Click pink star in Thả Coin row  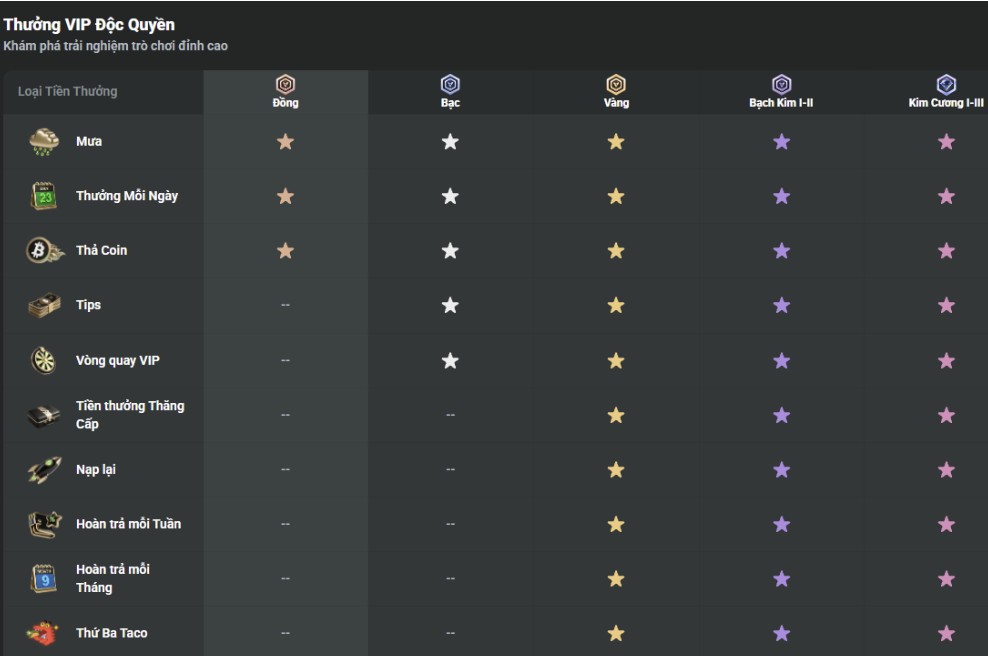coord(946,251)
